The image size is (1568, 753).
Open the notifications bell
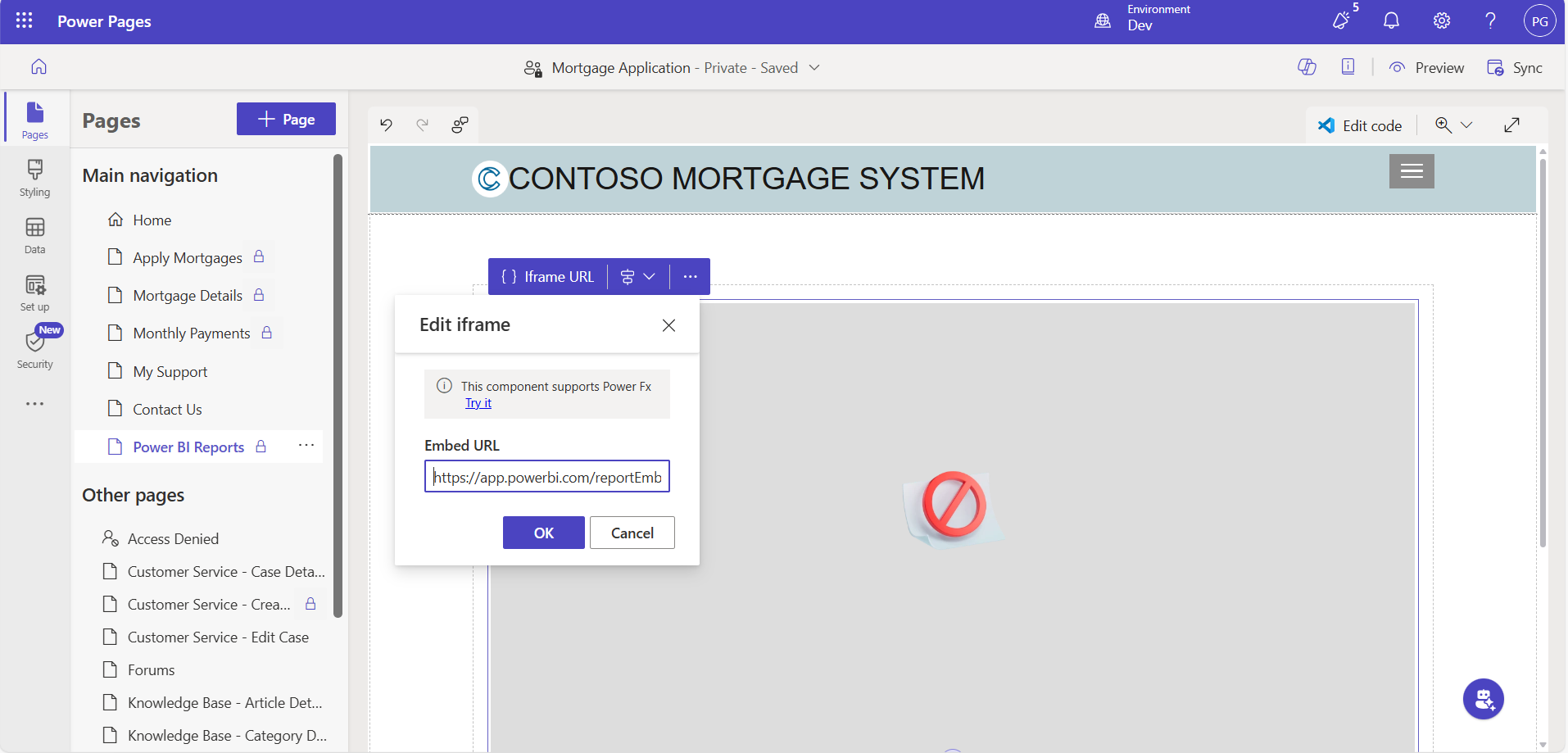point(1391,21)
